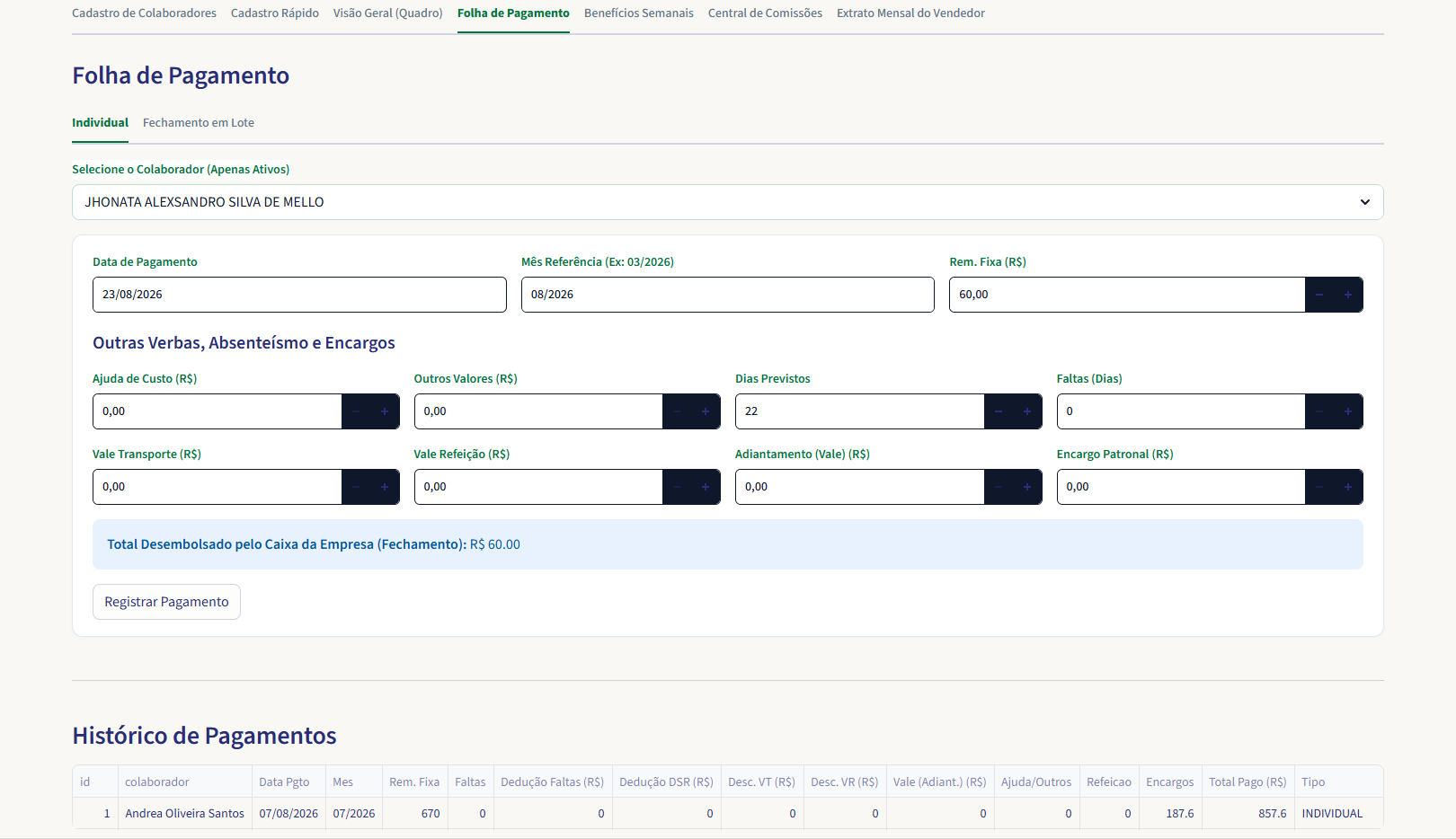
Task: Open Cadastro de Colaboradores tab
Action: [144, 13]
